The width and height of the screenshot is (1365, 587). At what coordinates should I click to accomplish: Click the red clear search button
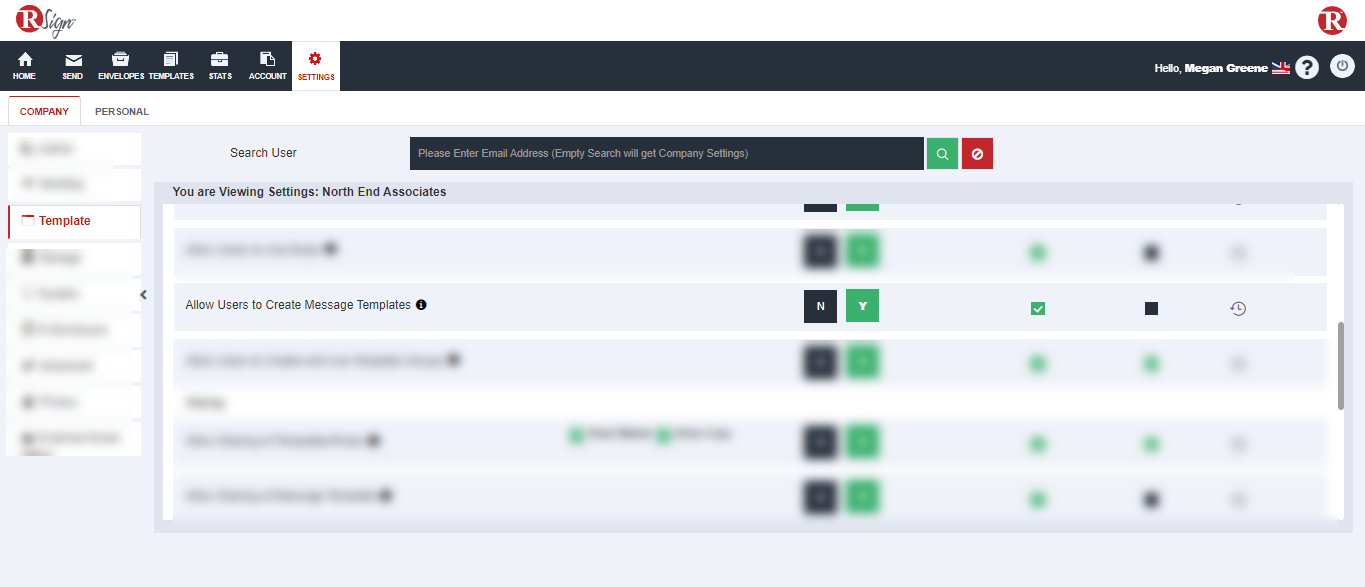pyautogui.click(x=977, y=153)
